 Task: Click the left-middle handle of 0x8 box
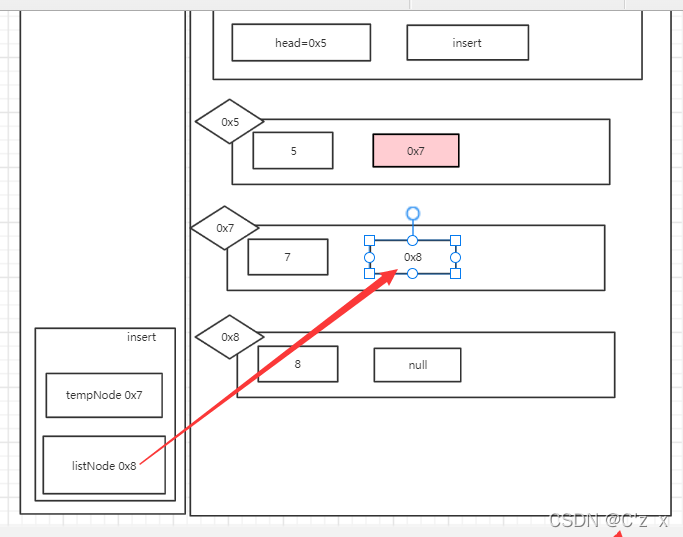pos(369,257)
